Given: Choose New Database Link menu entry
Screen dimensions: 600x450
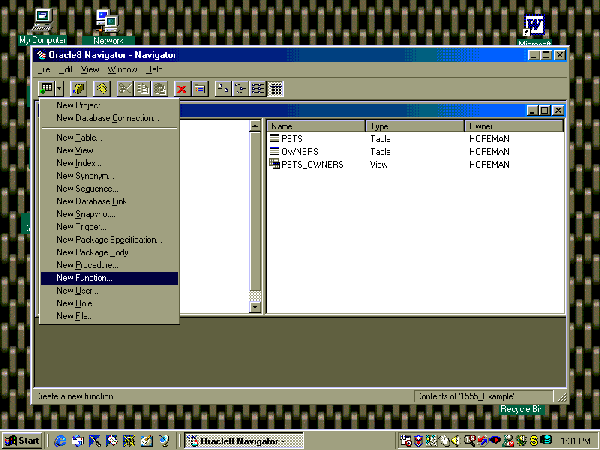Looking at the screenshot, I should [109, 201].
